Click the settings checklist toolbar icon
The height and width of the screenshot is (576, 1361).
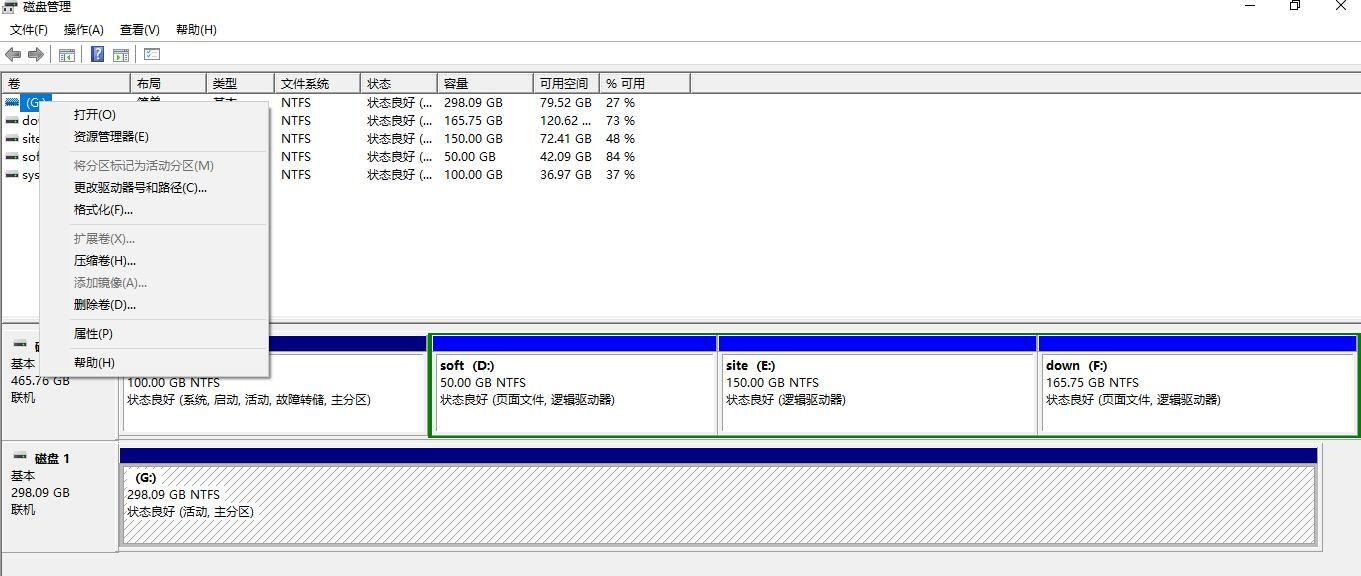tap(152, 54)
